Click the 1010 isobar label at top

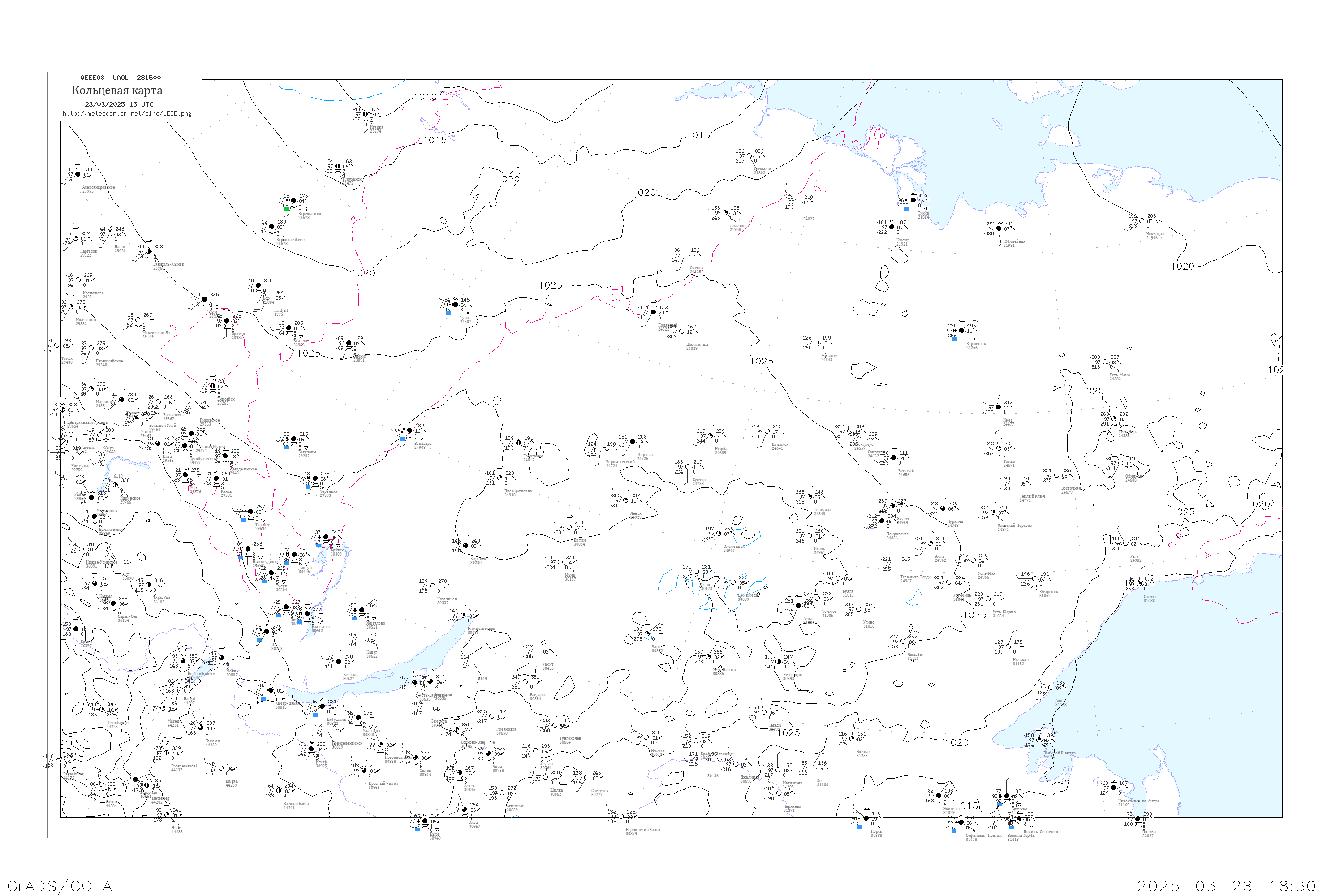(x=425, y=97)
